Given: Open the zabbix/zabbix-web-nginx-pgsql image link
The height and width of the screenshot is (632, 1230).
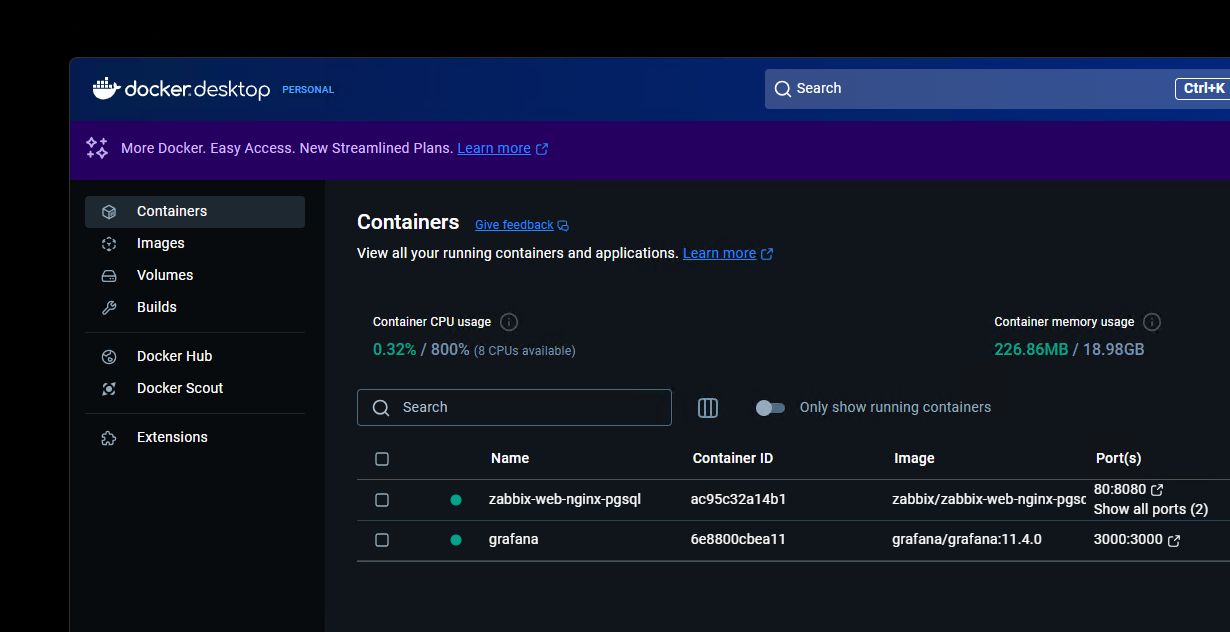Looking at the screenshot, I should click(x=989, y=499).
